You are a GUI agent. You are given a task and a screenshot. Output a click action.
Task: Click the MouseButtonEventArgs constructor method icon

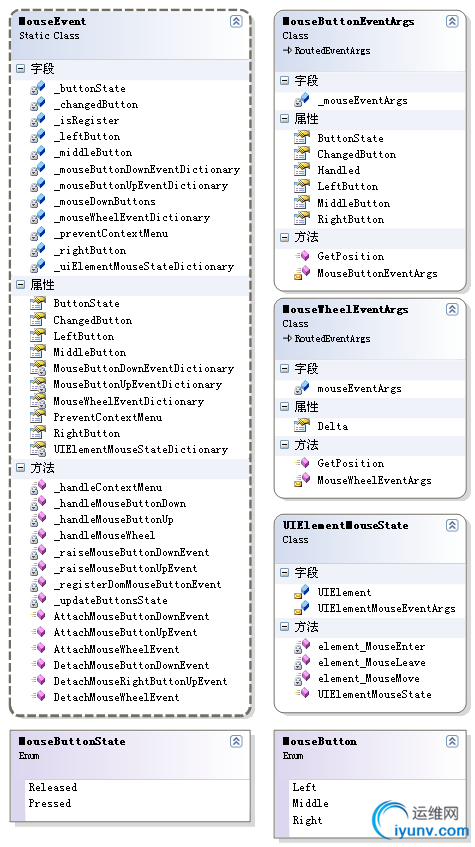coord(302,273)
